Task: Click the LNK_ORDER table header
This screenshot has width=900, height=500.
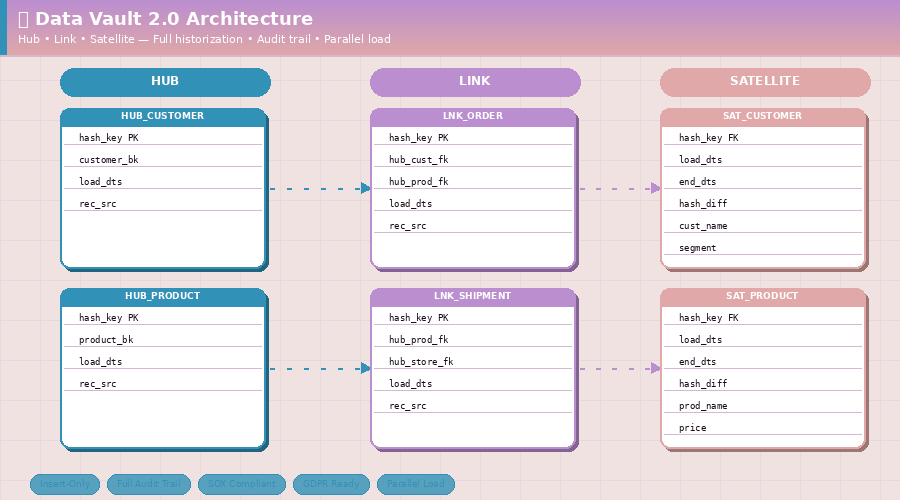Action: [473, 117]
